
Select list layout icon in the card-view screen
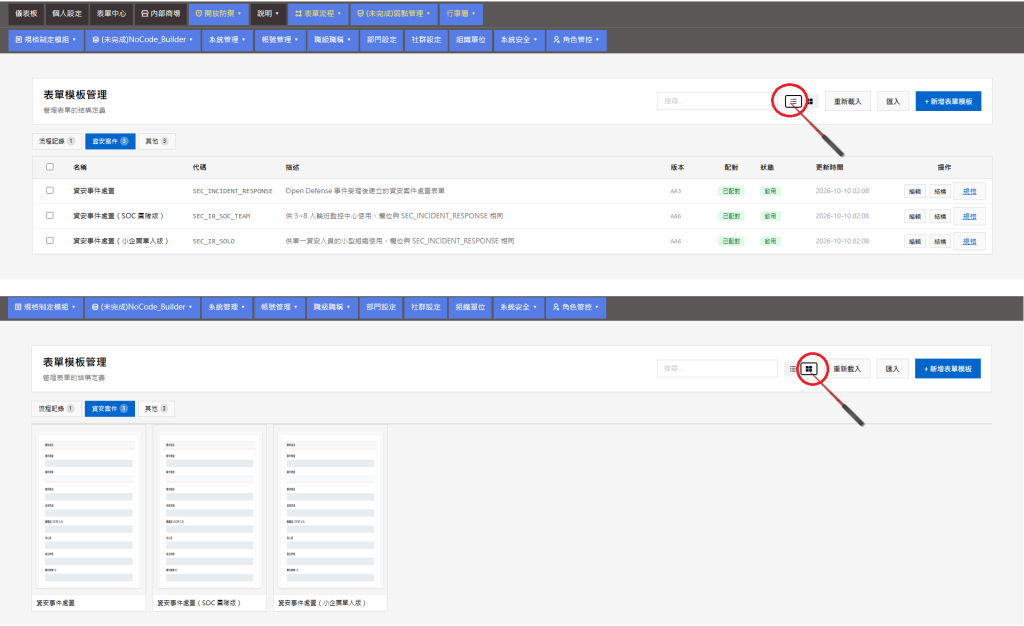pyautogui.click(x=792, y=369)
